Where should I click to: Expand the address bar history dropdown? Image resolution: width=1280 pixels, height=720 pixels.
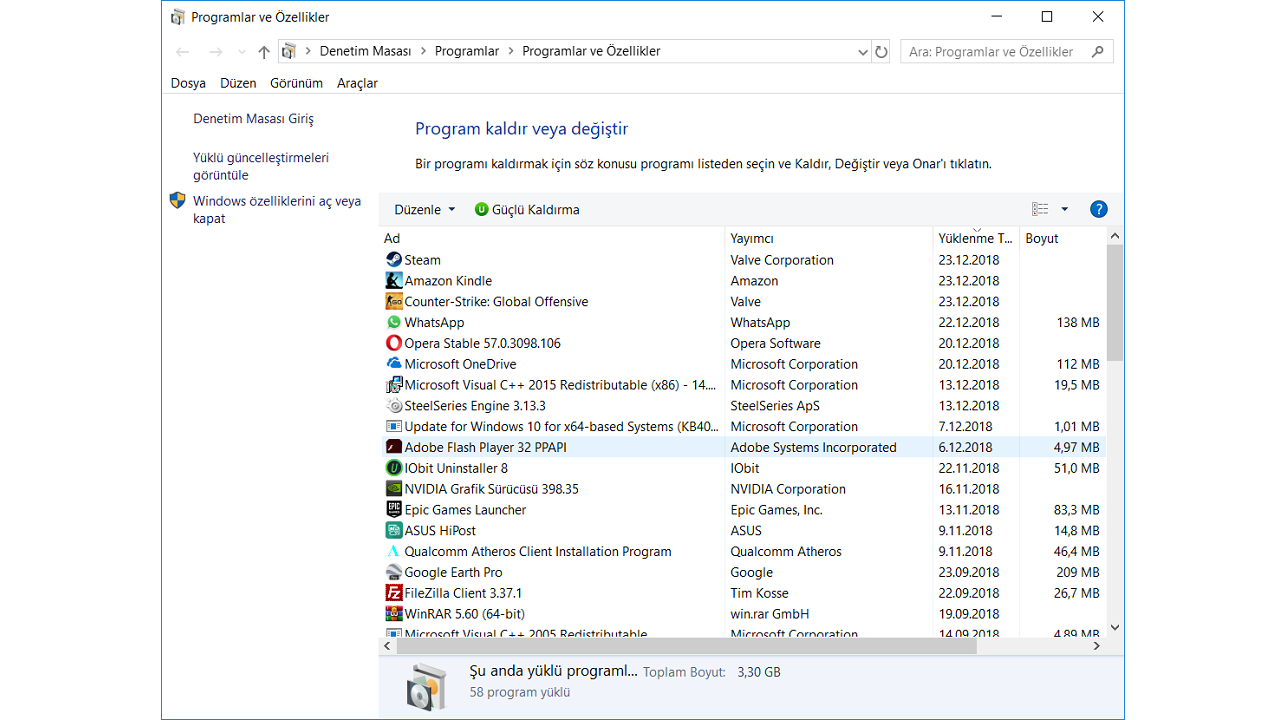pos(863,52)
